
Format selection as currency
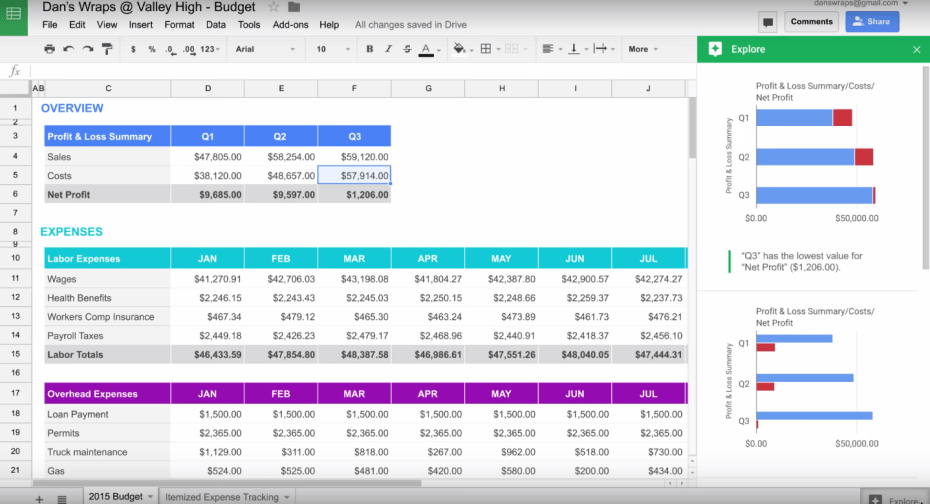[133, 49]
